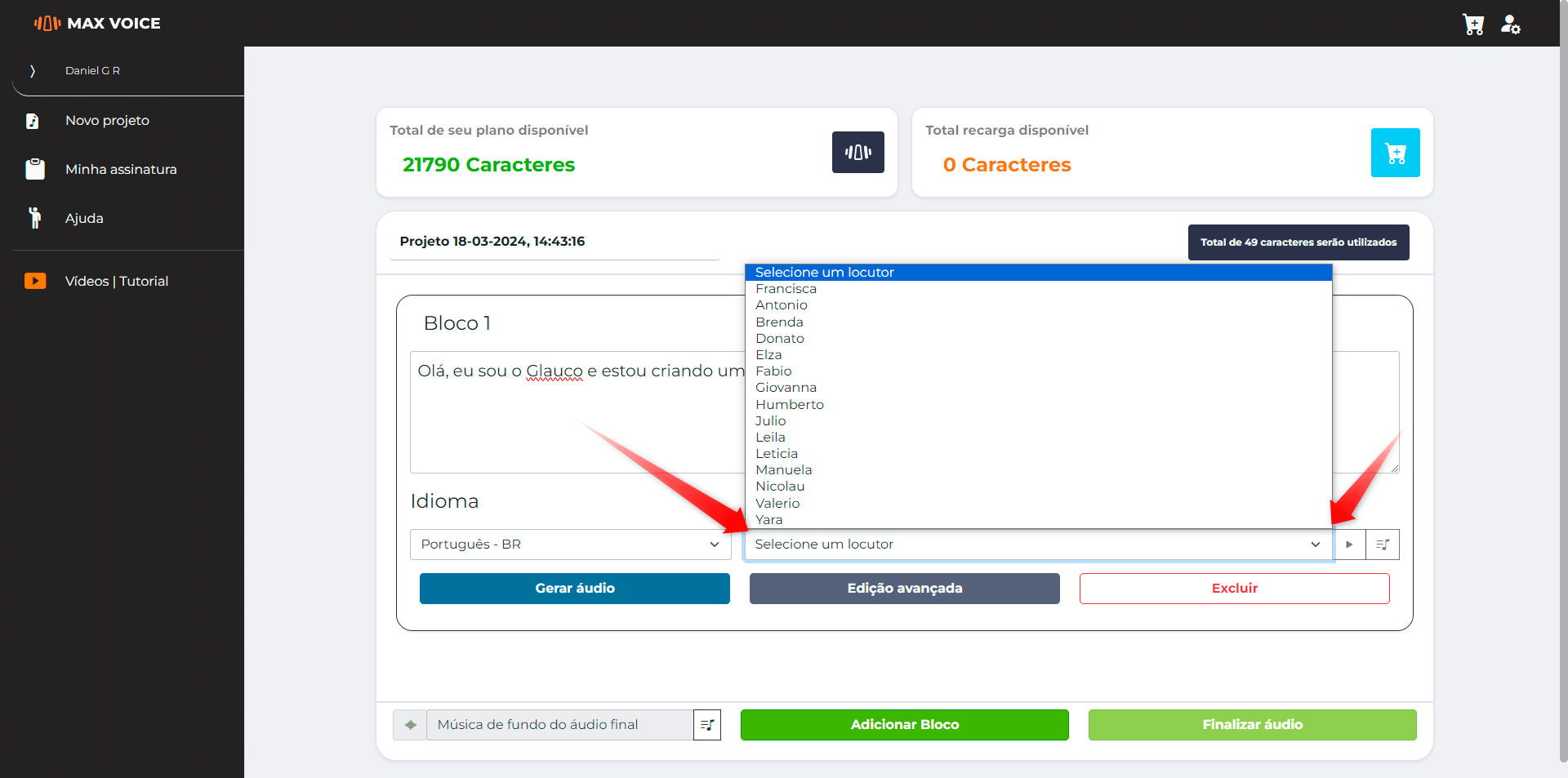Open the shopping cart icon in header
This screenshot has width=1568, height=778.
point(1473,24)
